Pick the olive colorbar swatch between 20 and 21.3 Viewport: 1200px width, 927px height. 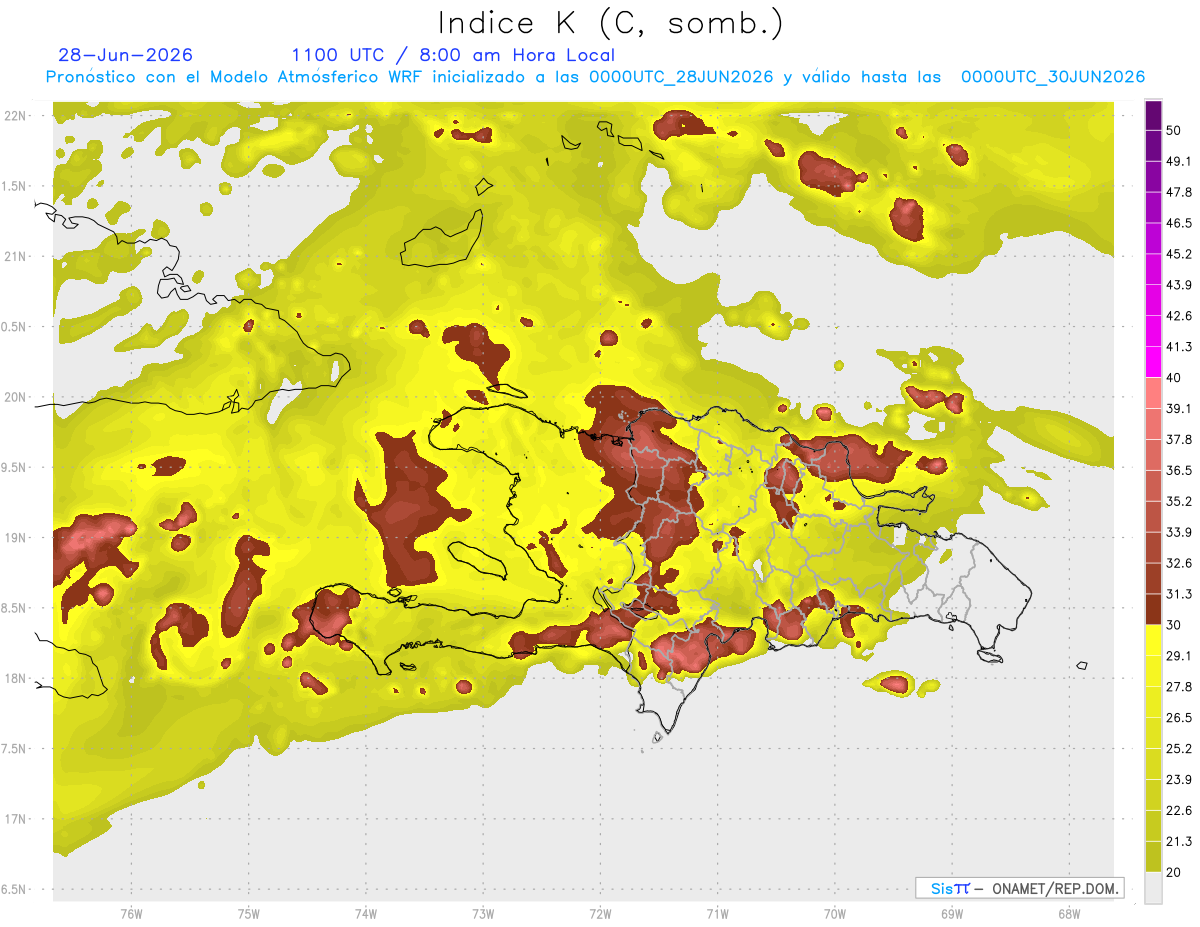1153,856
